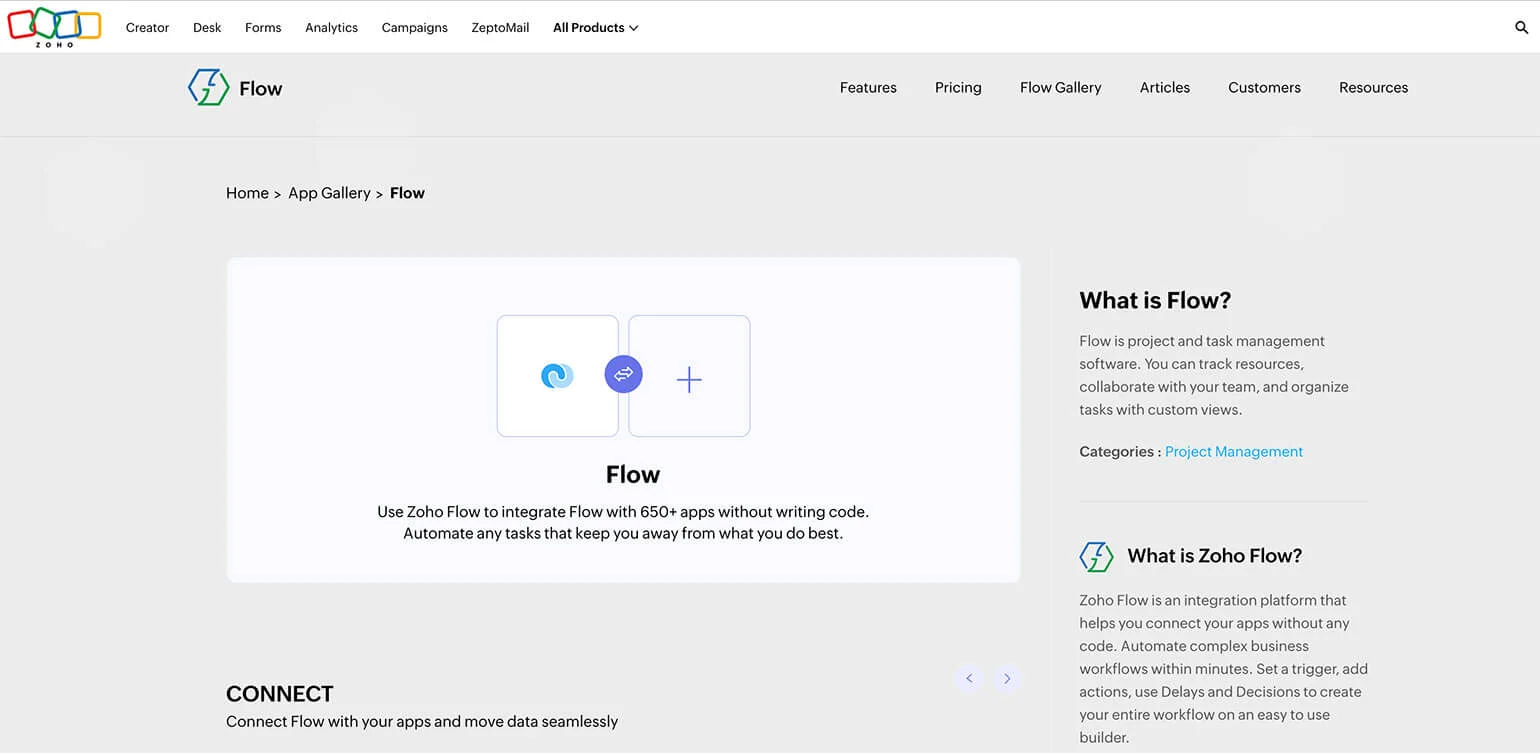The height and width of the screenshot is (753, 1540).
Task: Click the Zoho Flow hexagon logo
Action: pyautogui.click(x=209, y=88)
